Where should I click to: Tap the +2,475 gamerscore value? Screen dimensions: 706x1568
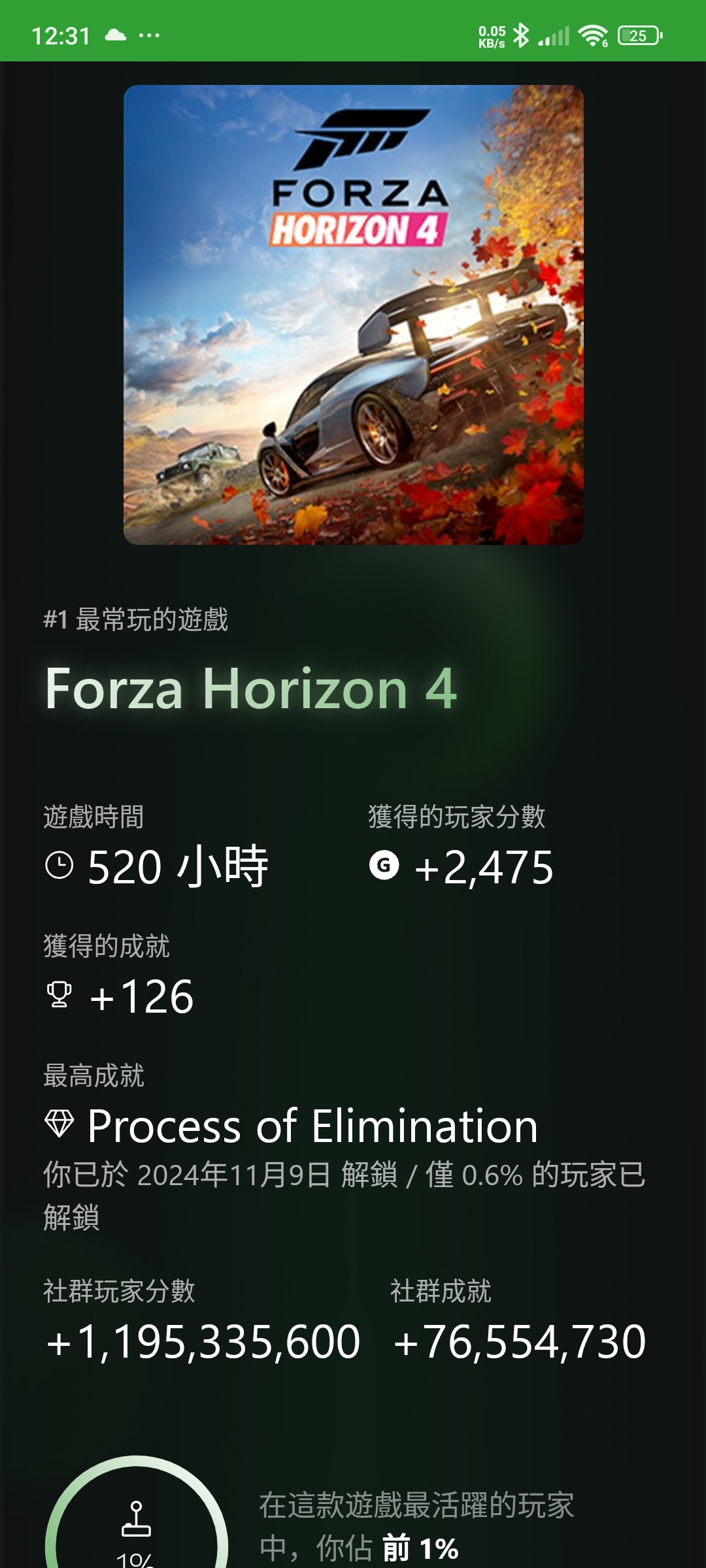click(484, 867)
